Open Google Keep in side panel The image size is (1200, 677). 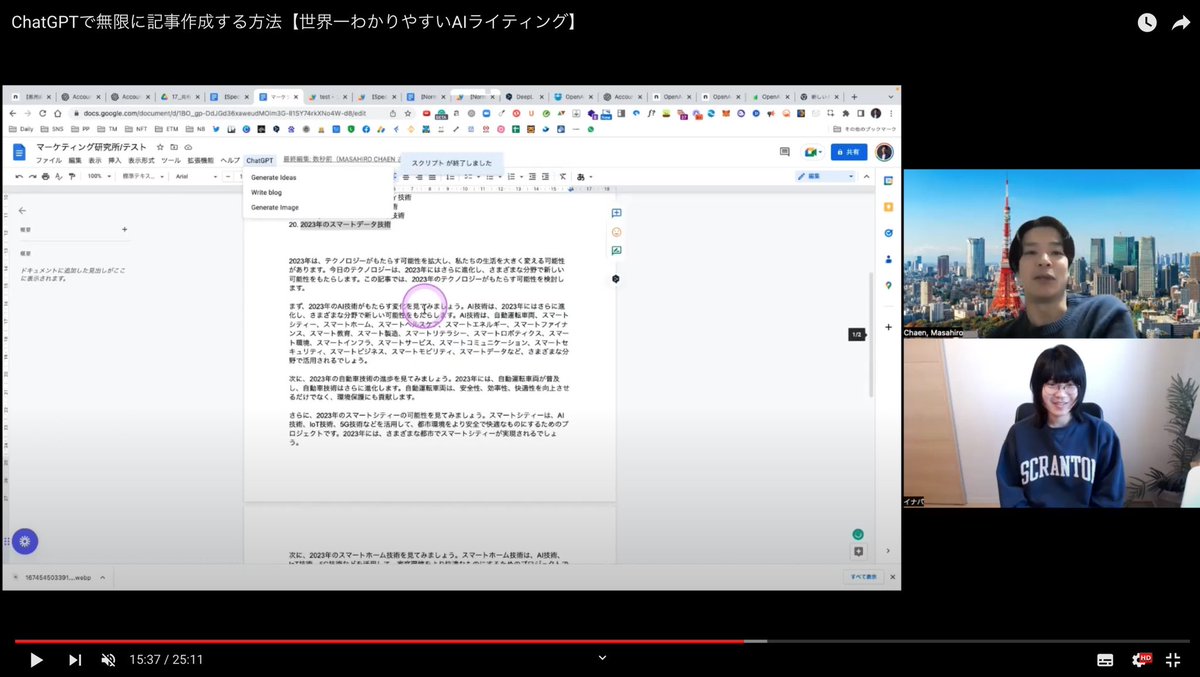(888, 206)
